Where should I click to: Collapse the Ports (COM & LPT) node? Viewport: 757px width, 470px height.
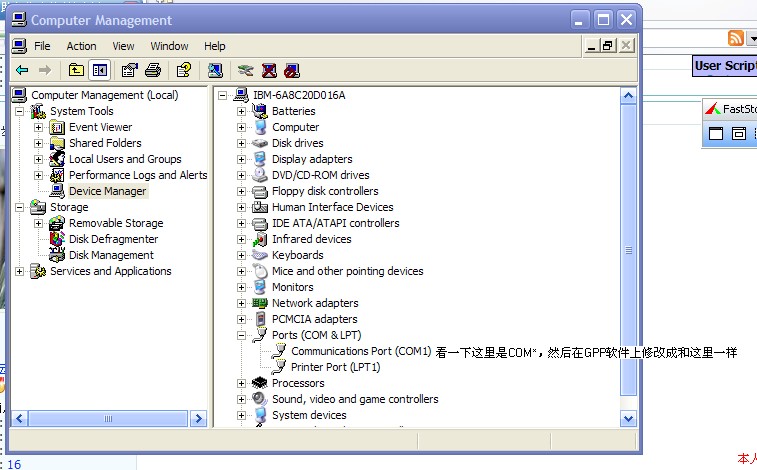[x=241, y=335]
